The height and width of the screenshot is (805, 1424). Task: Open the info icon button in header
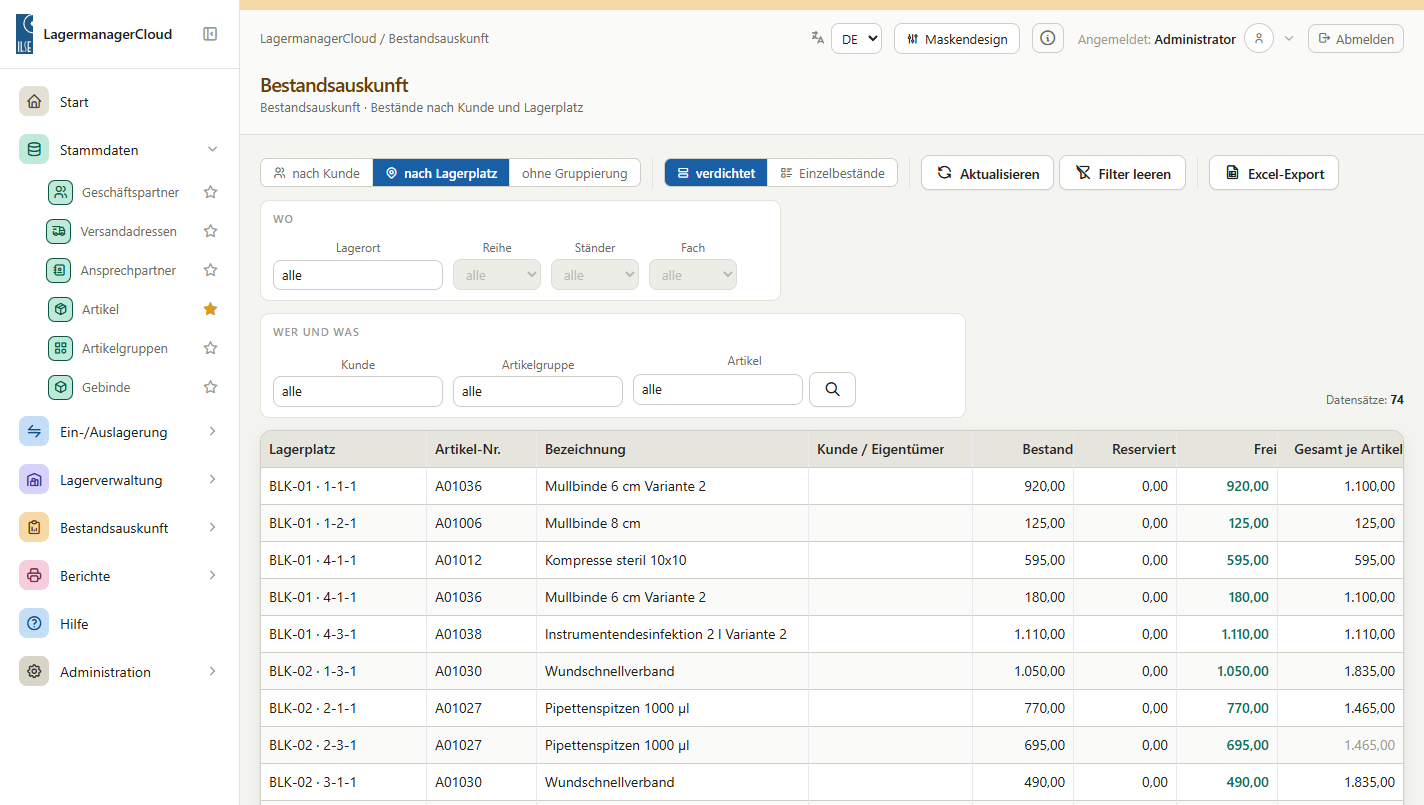click(1048, 39)
